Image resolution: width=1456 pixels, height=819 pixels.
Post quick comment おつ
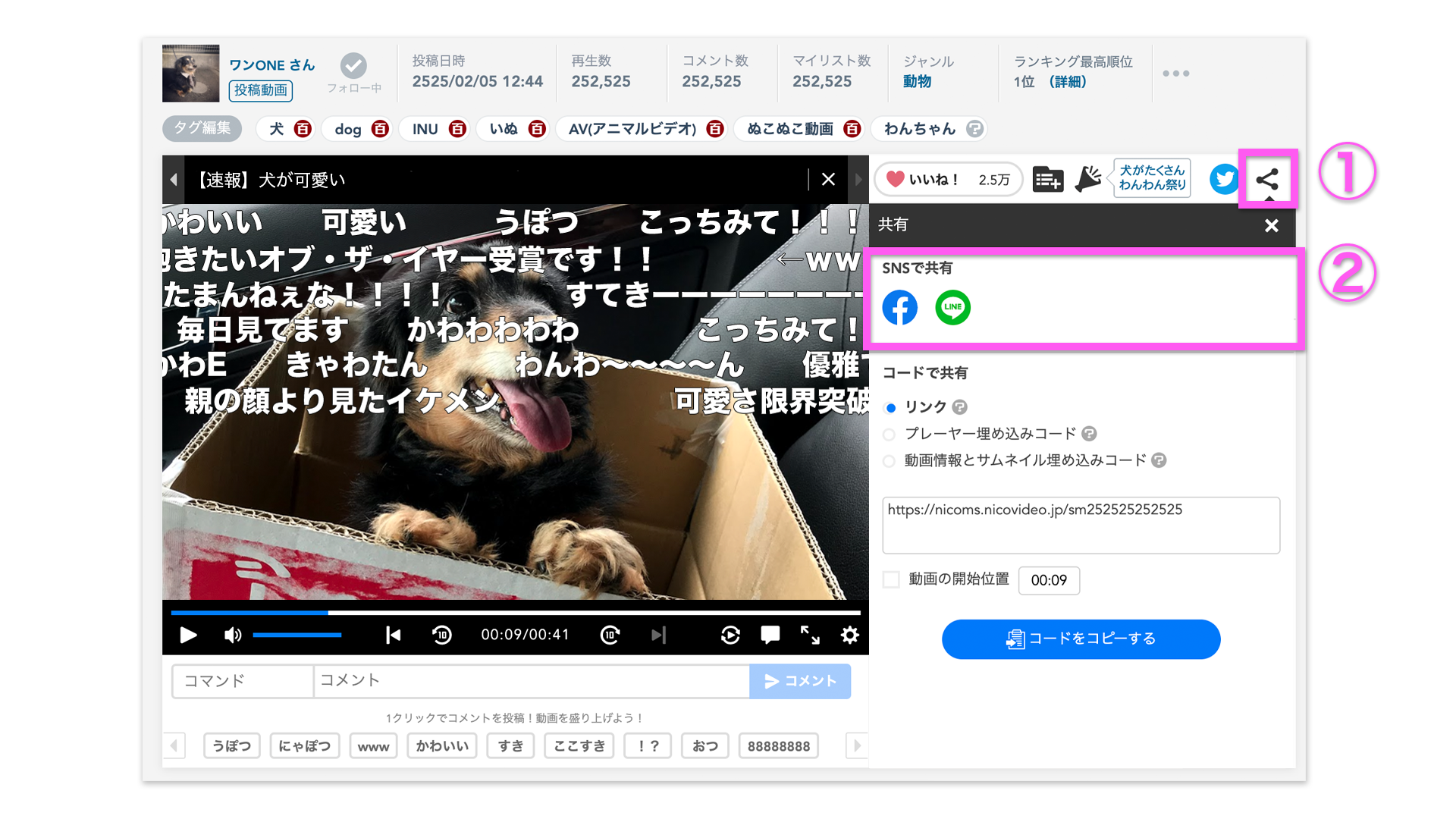point(705,746)
